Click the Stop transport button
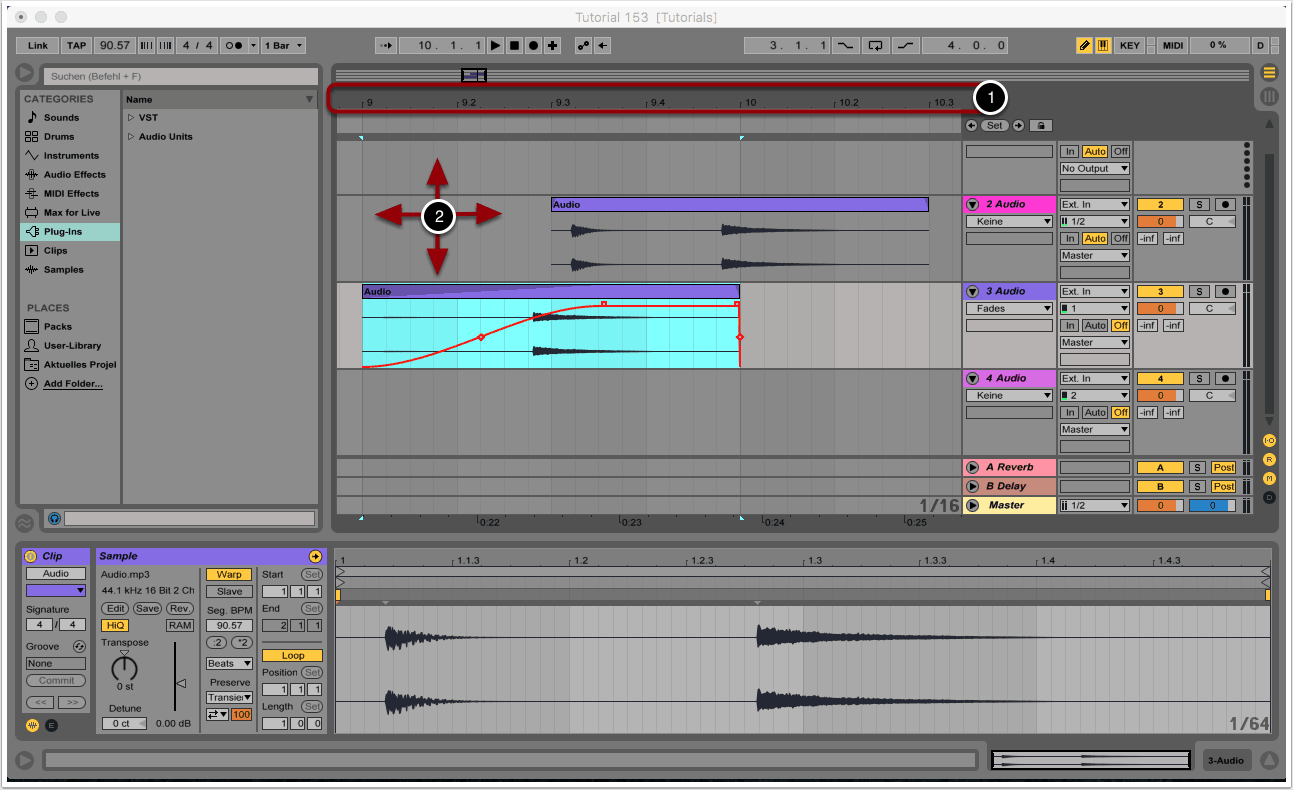The image size is (1293, 790). (x=514, y=46)
